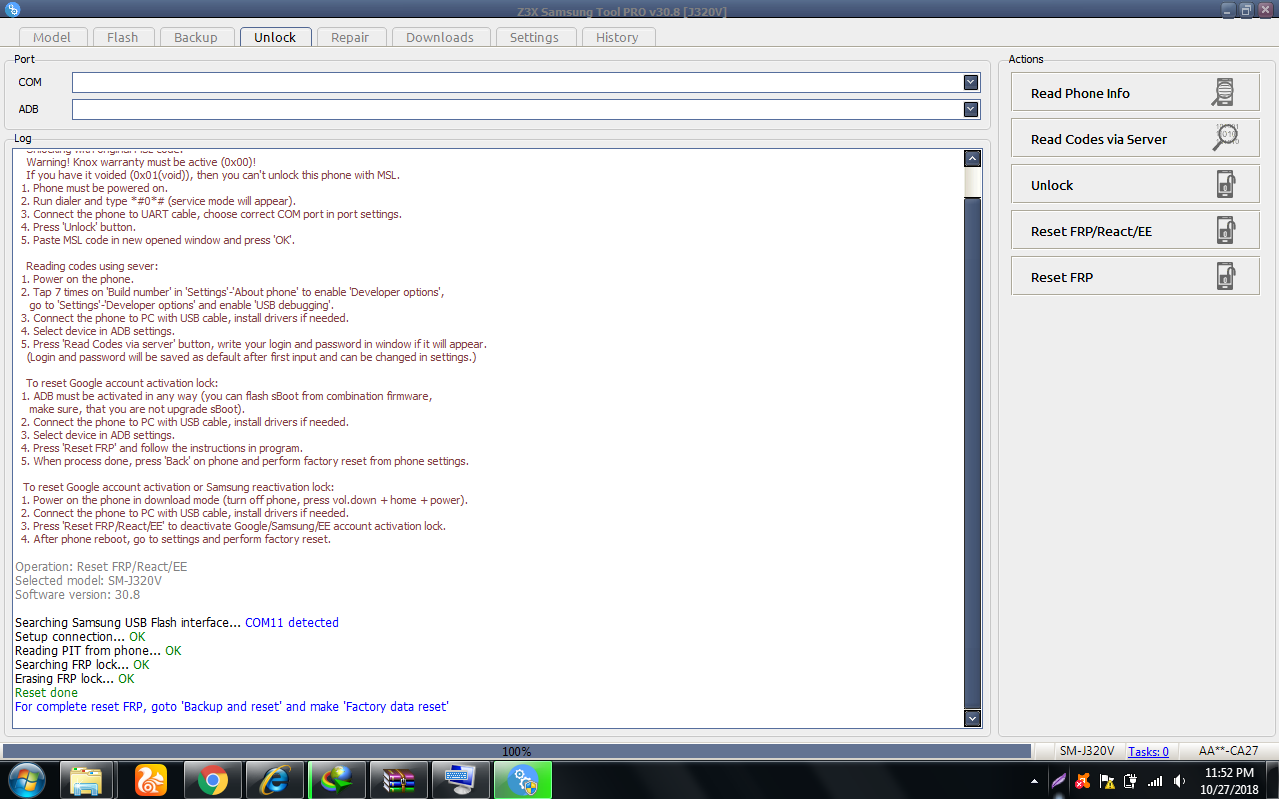Image resolution: width=1279 pixels, height=799 pixels.
Task: Open the Backup tab
Action: tap(196, 37)
